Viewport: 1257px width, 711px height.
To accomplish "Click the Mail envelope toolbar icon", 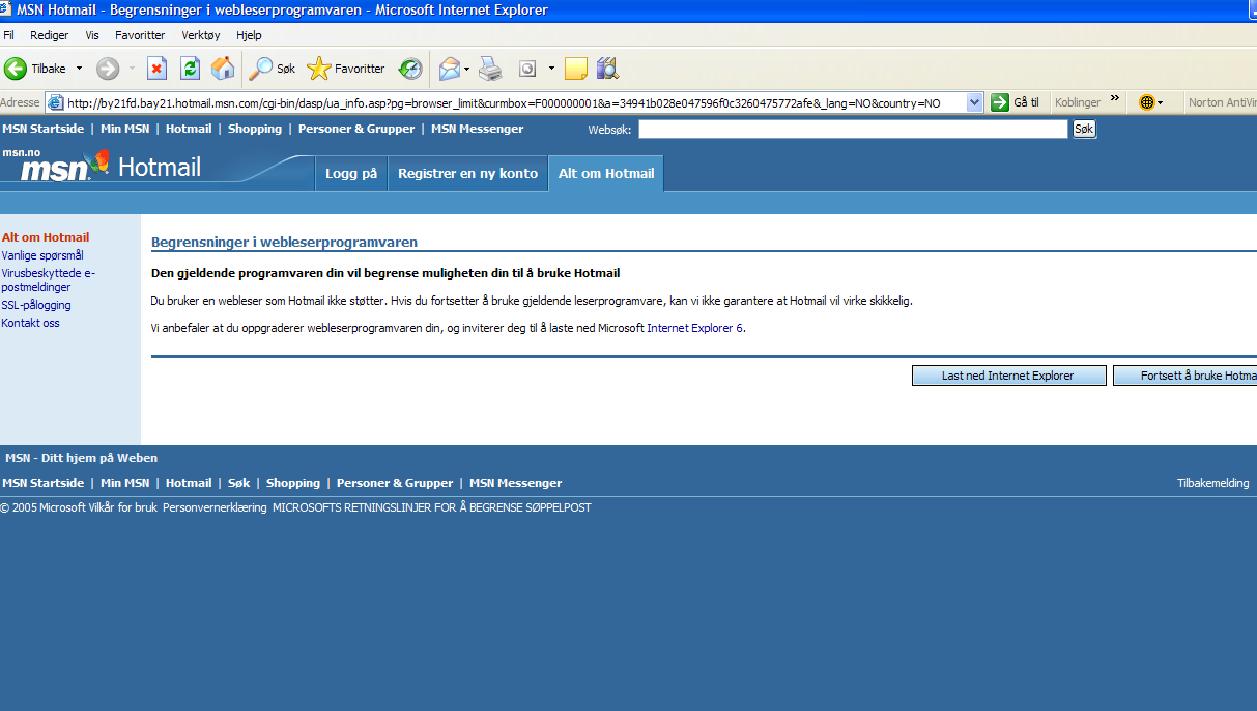I will 450,69.
